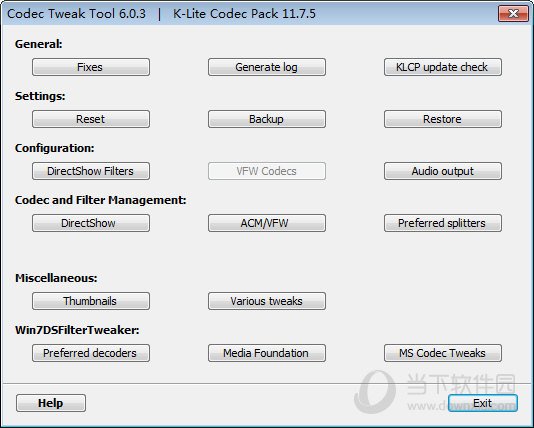Screen dimensions: 534x428
Task: Open MS Codec Tweaks
Action: coord(443,353)
